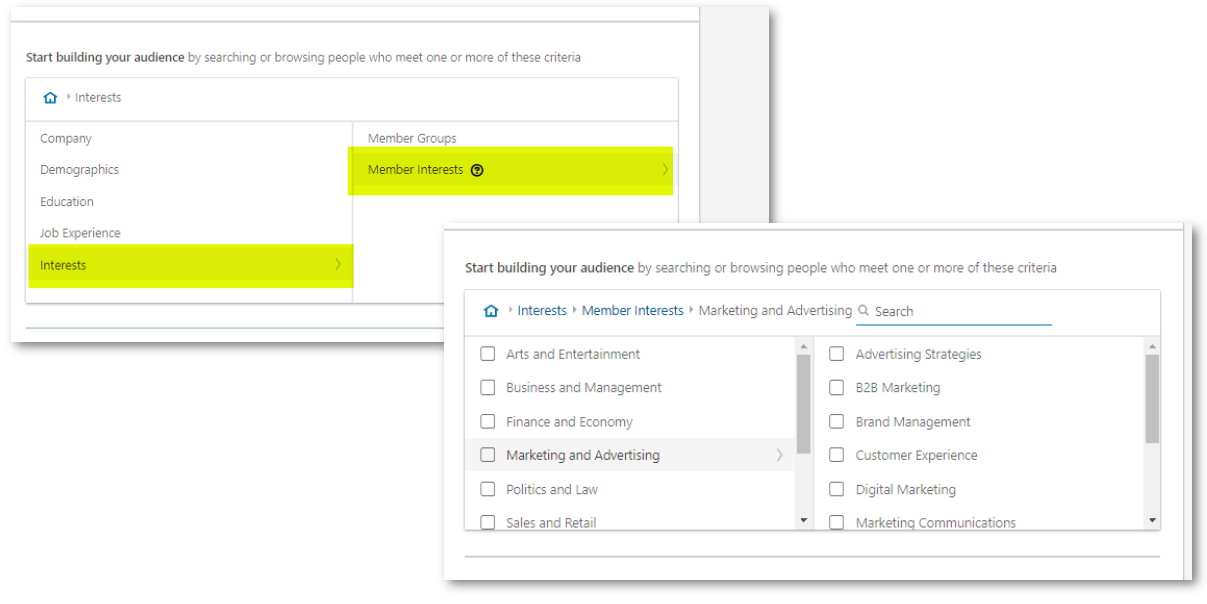Image resolution: width=1207 pixels, height=604 pixels.
Task: Click the subcategory list scrollbar up arrow
Action: pyautogui.click(x=1152, y=347)
